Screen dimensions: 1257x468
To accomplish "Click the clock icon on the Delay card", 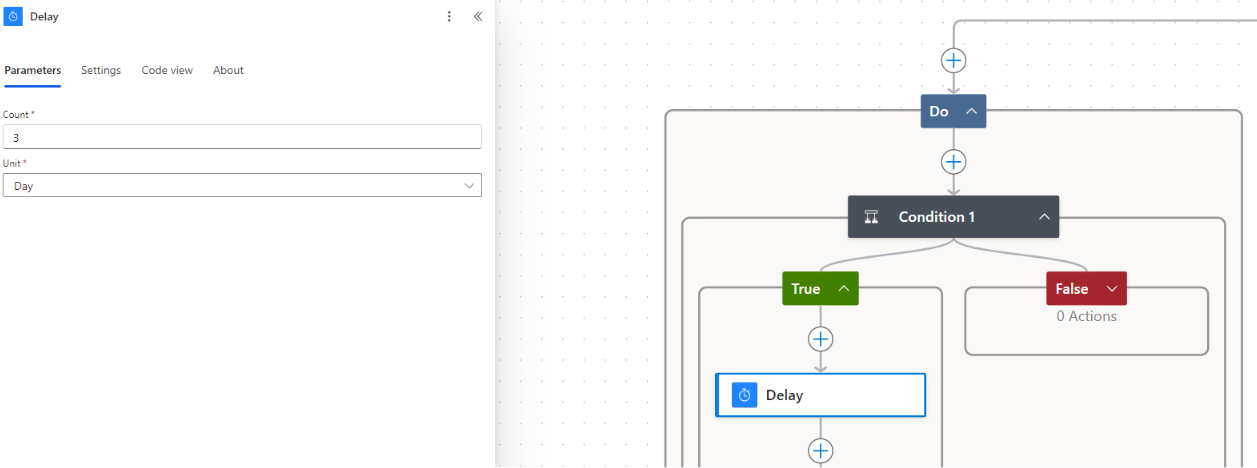I will point(744,395).
